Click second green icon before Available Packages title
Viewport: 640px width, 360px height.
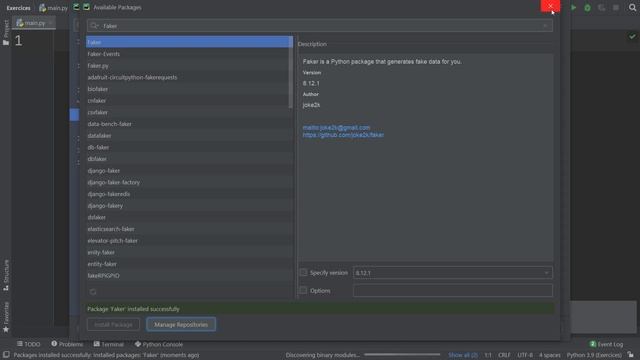click(86, 7)
